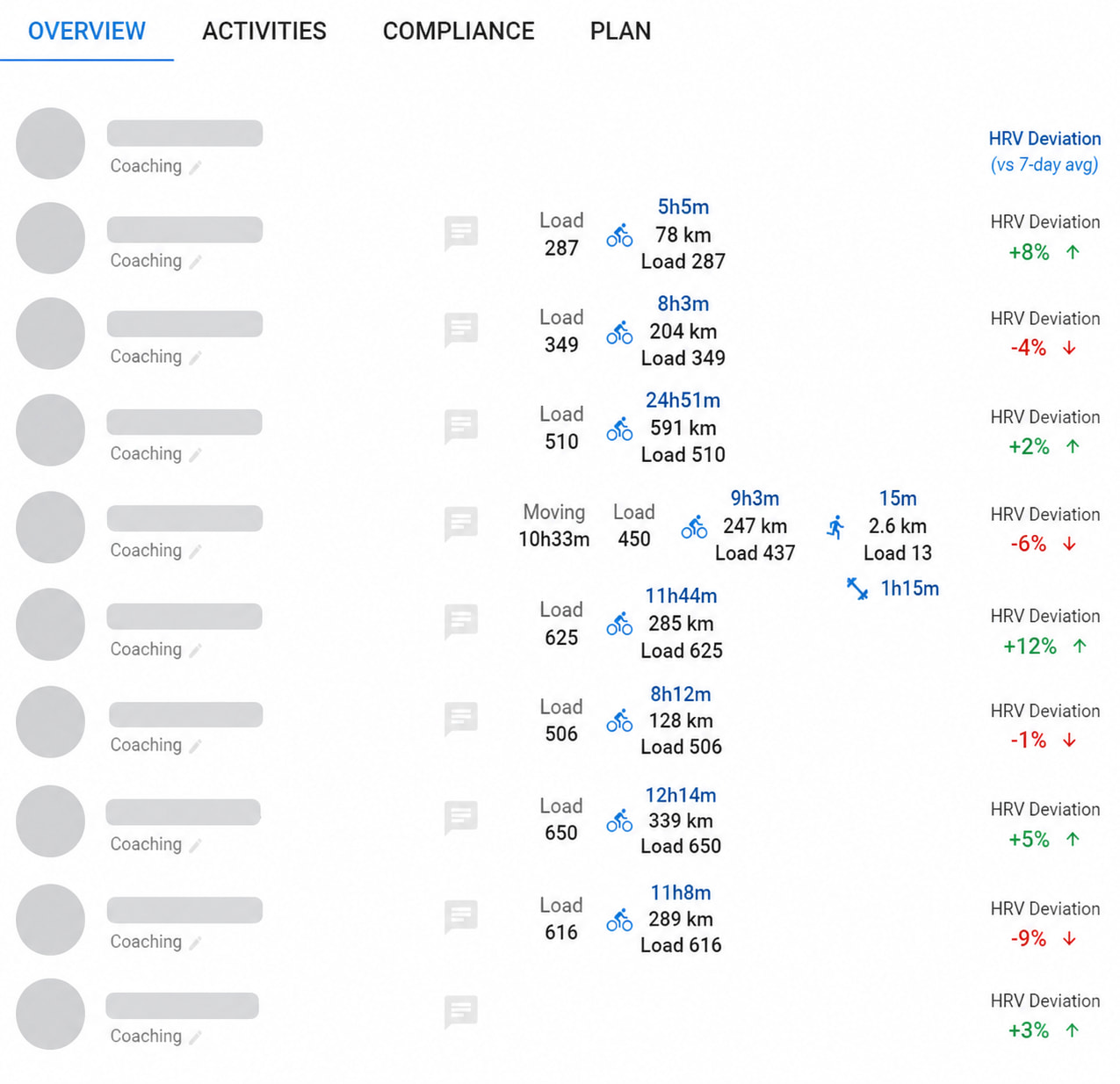Viewport: 1120px width, 1084px height.
Task: Click the HRV Deviation column header
Action: click(x=1044, y=151)
